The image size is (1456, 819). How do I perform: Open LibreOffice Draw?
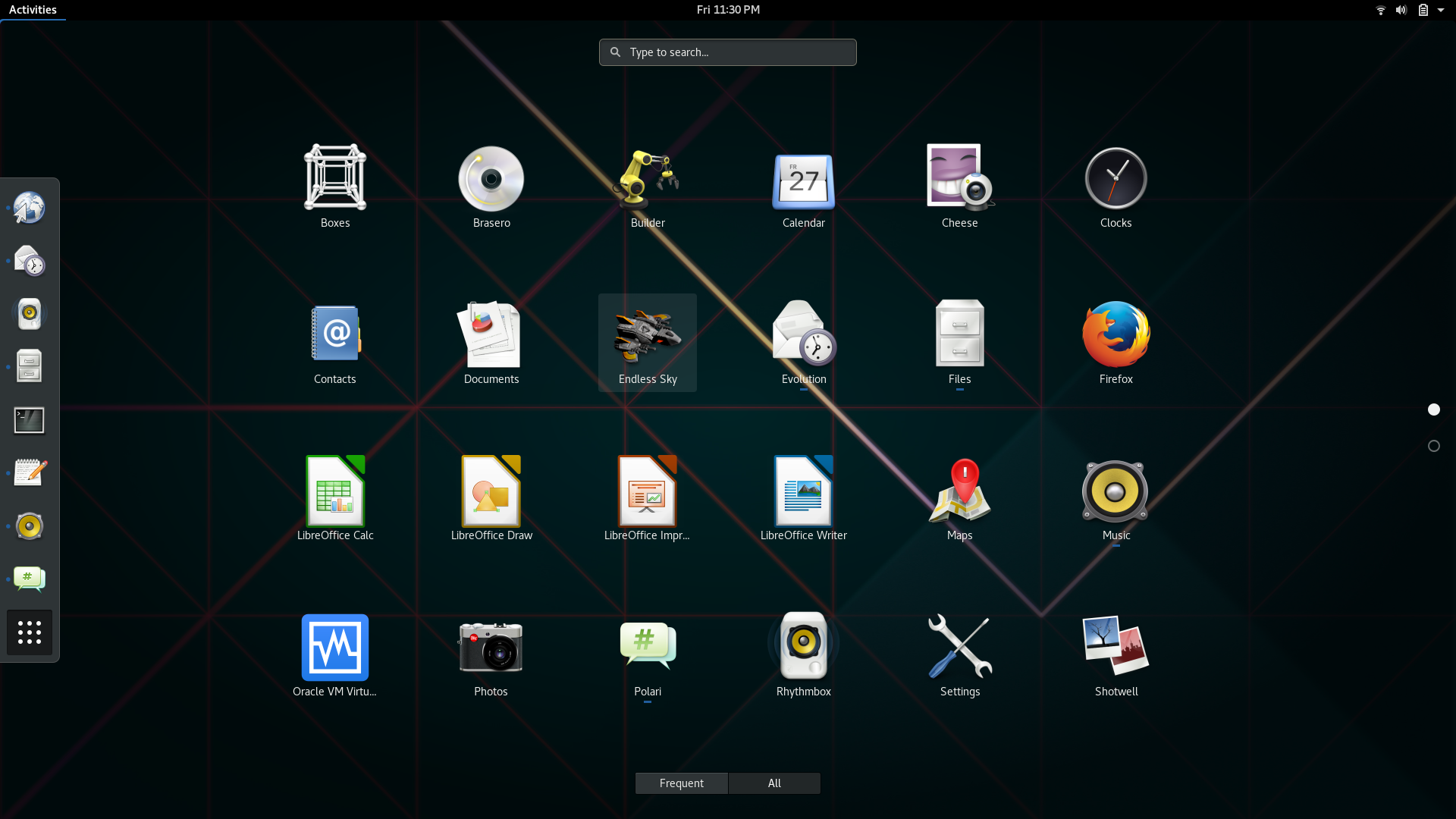pyautogui.click(x=491, y=499)
